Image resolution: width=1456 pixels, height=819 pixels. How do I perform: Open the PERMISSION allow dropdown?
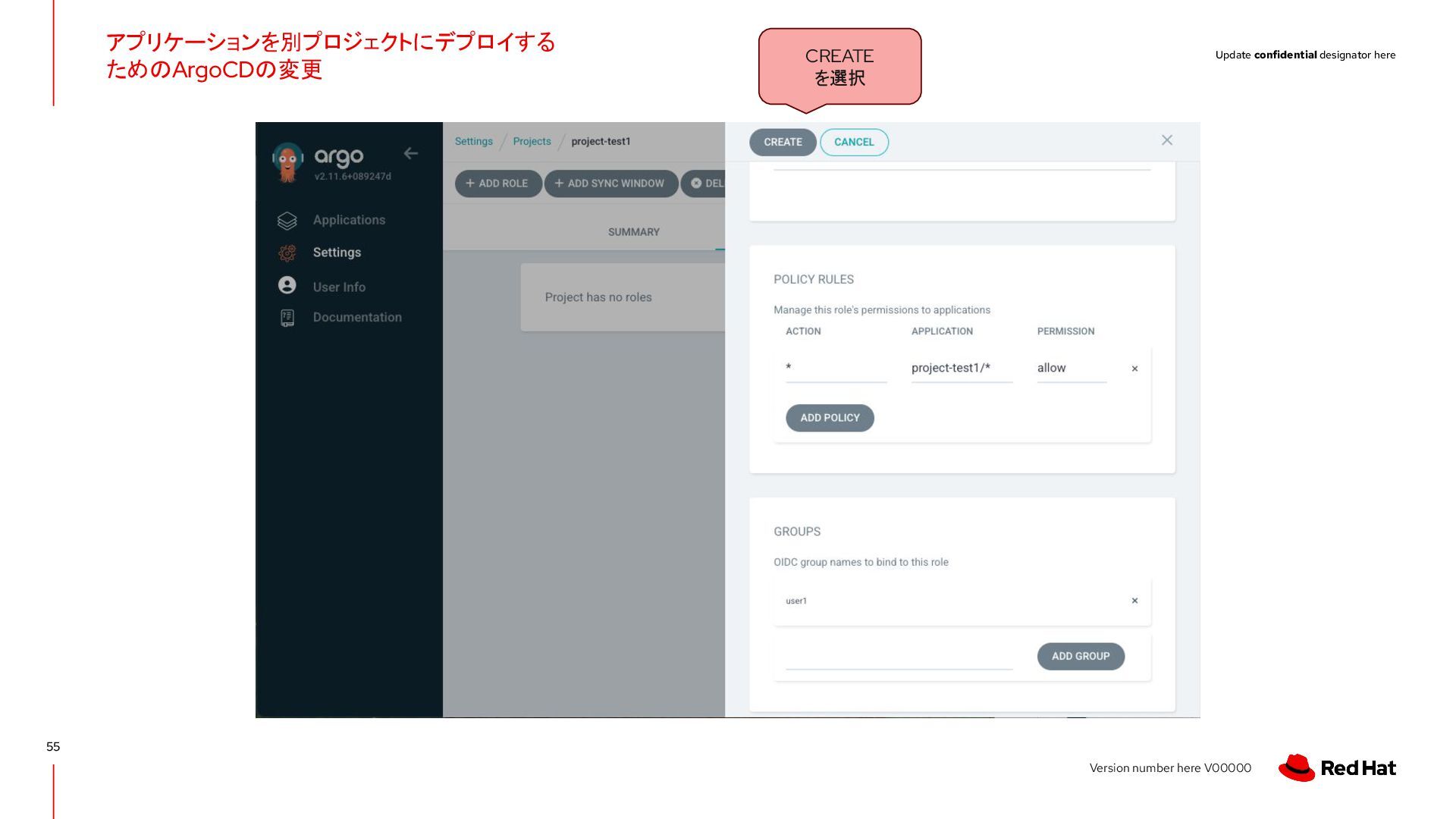1072,368
